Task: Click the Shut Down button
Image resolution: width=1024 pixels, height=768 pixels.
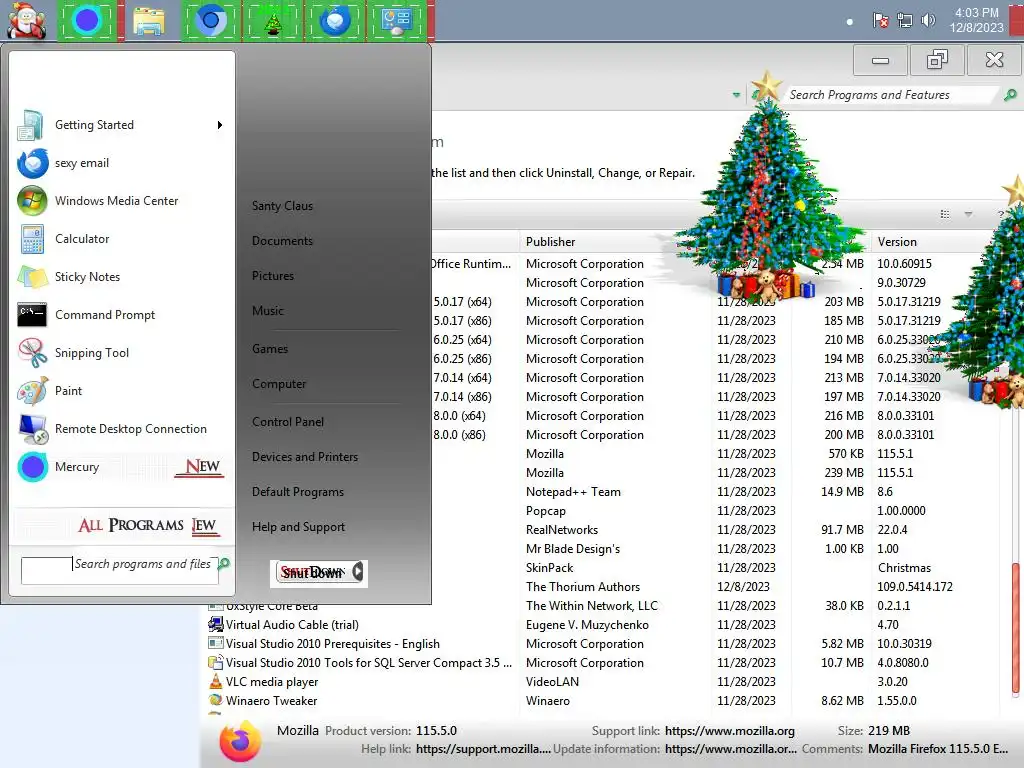Action: tap(312, 573)
